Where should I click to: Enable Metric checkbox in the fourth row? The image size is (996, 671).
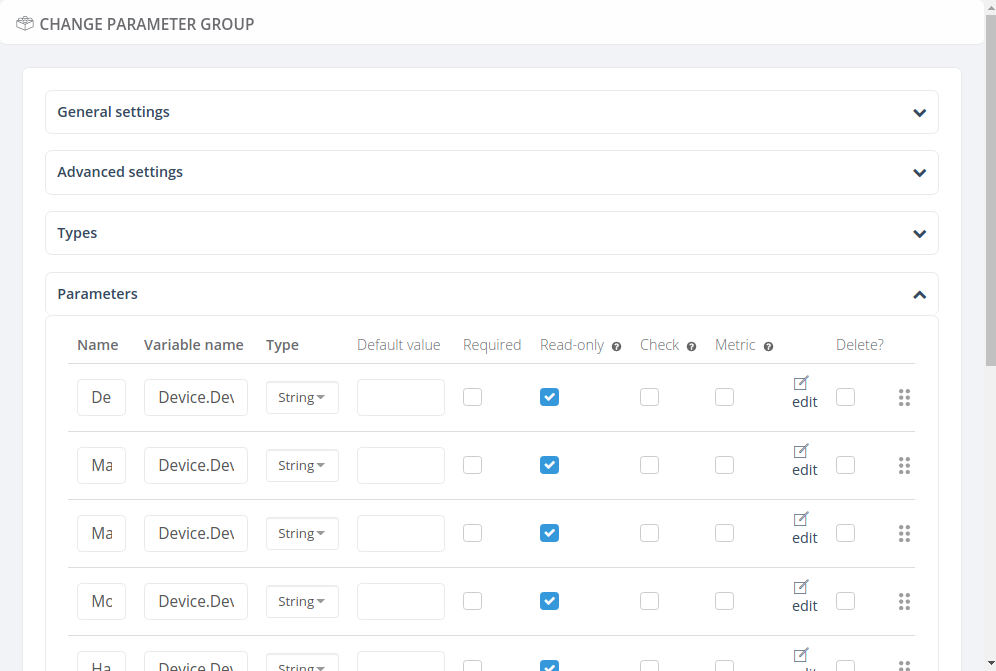[724, 601]
